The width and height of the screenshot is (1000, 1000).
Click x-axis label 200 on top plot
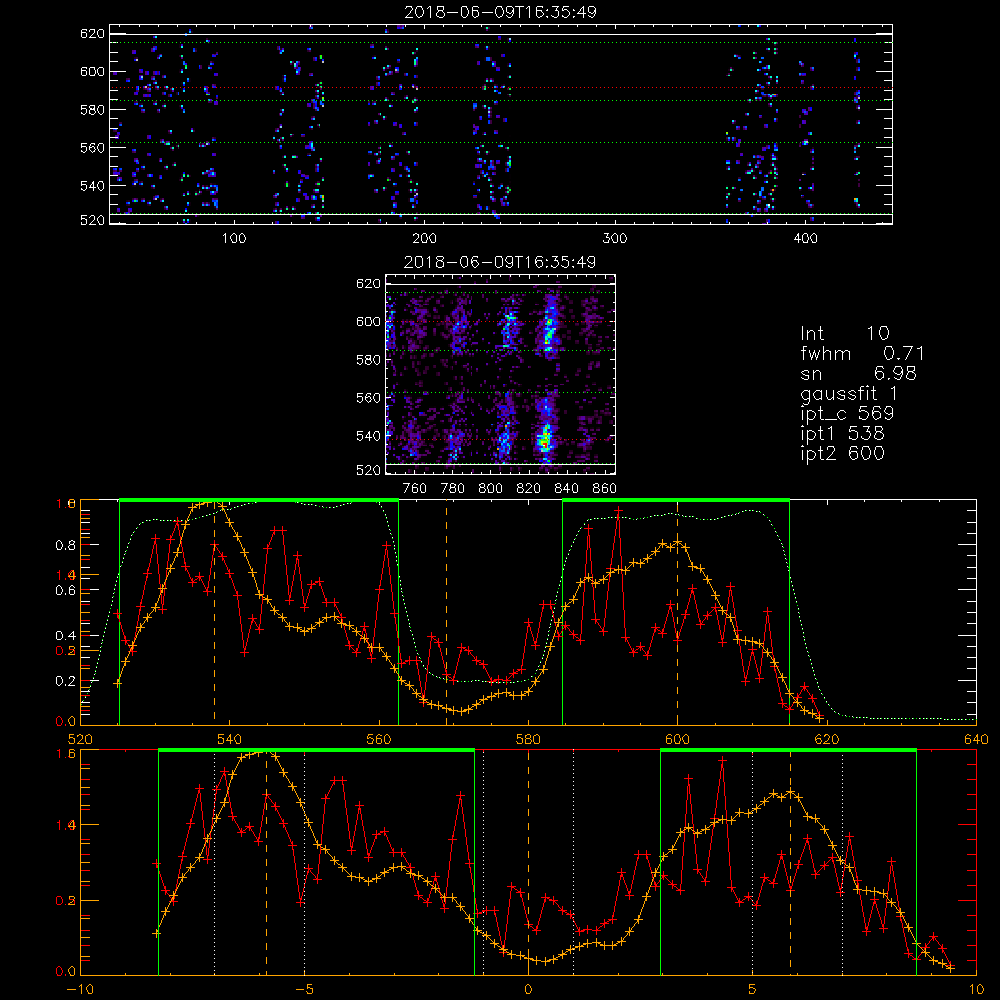(x=424, y=239)
